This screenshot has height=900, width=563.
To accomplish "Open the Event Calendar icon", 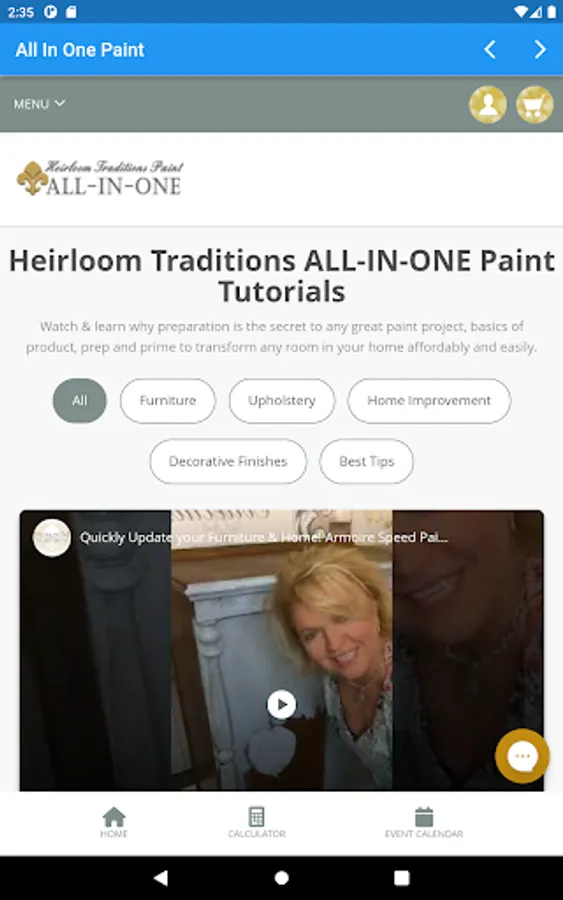I will (x=424, y=822).
